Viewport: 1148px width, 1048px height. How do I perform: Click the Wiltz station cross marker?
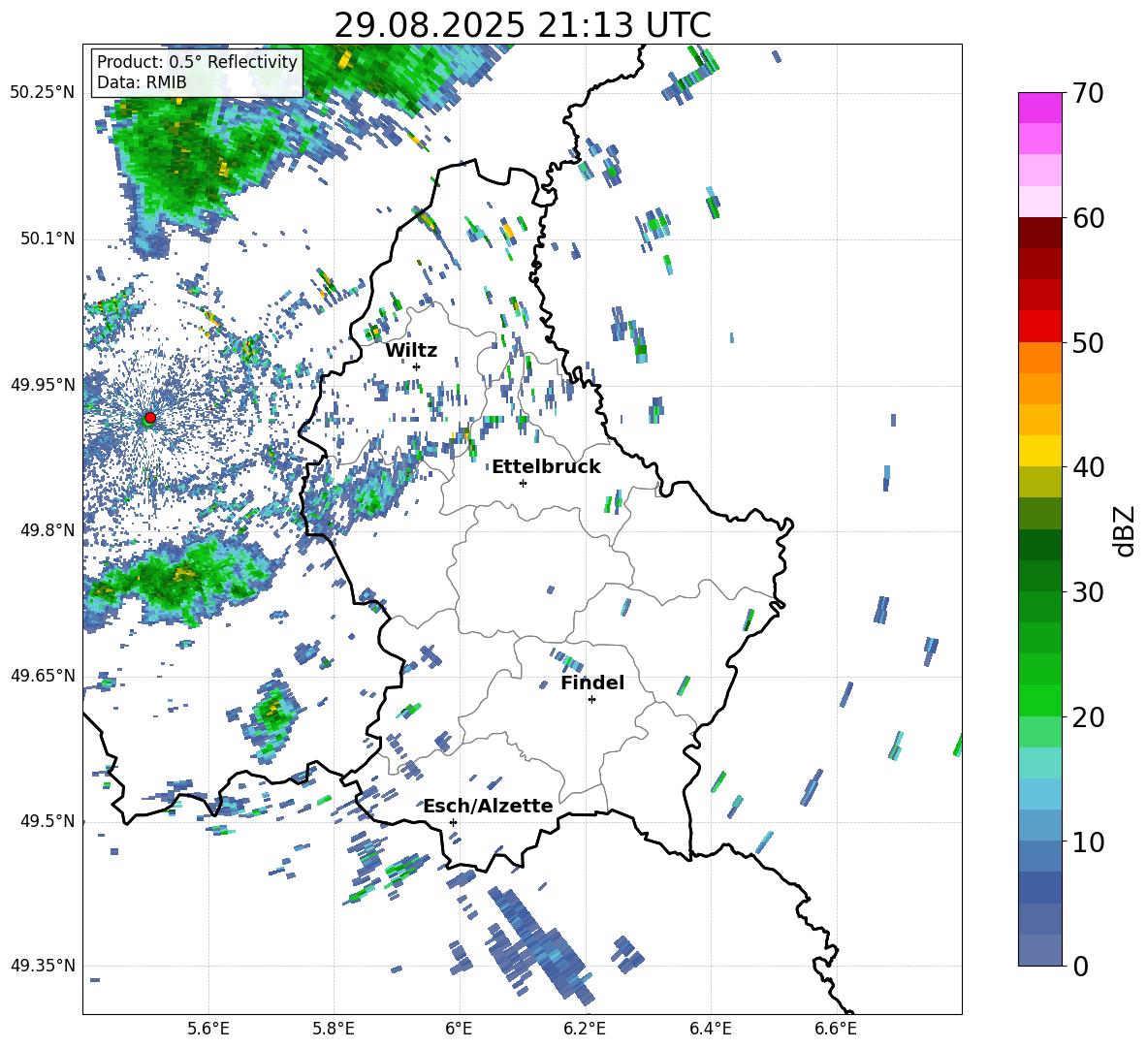(417, 366)
